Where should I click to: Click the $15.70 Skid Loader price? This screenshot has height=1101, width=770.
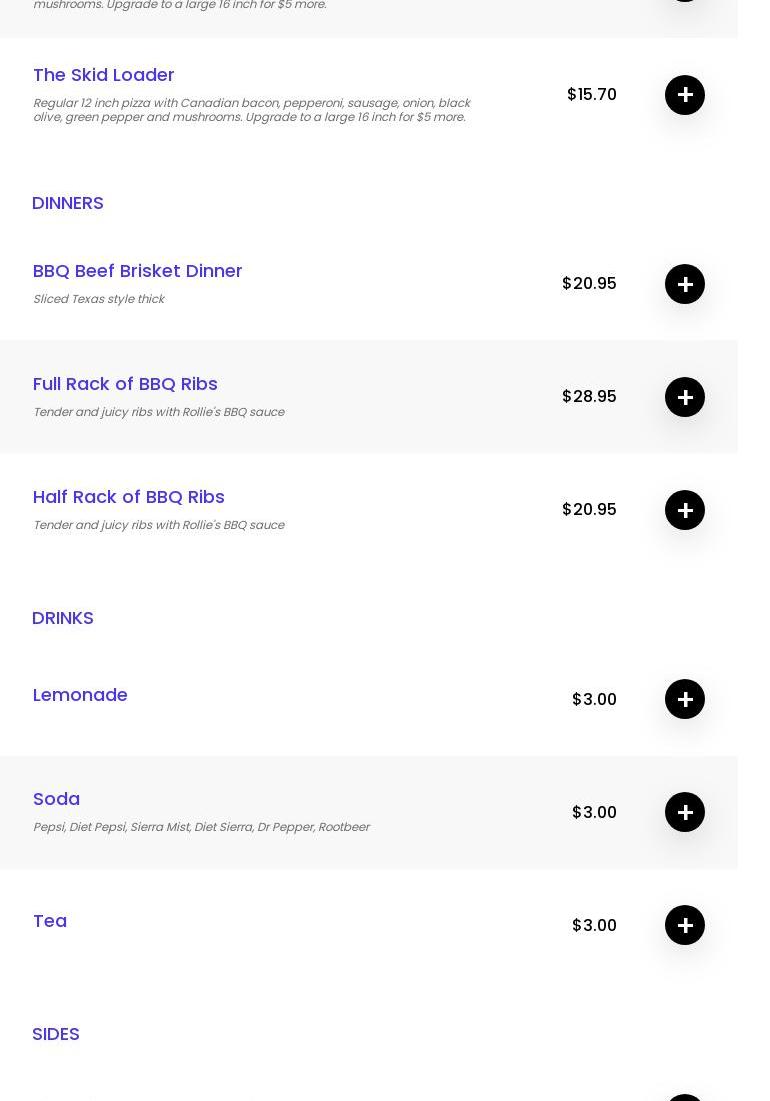coord(592,95)
